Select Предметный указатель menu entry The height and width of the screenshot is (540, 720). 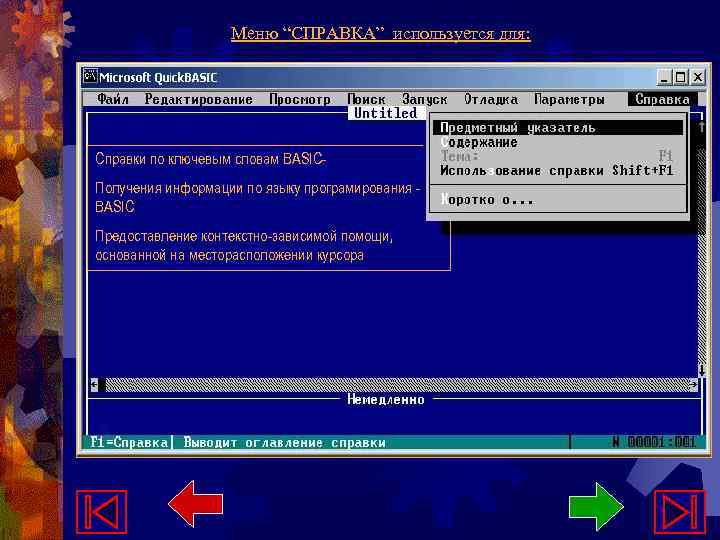557,128
